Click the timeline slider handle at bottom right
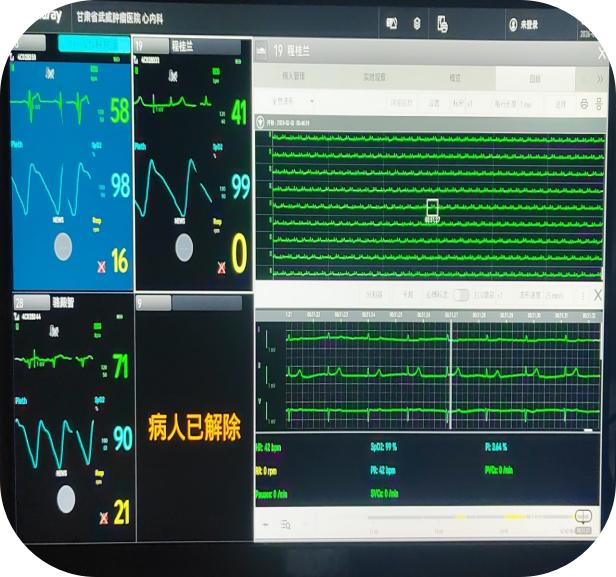Screen dimensions: 616x577 pos(583,517)
